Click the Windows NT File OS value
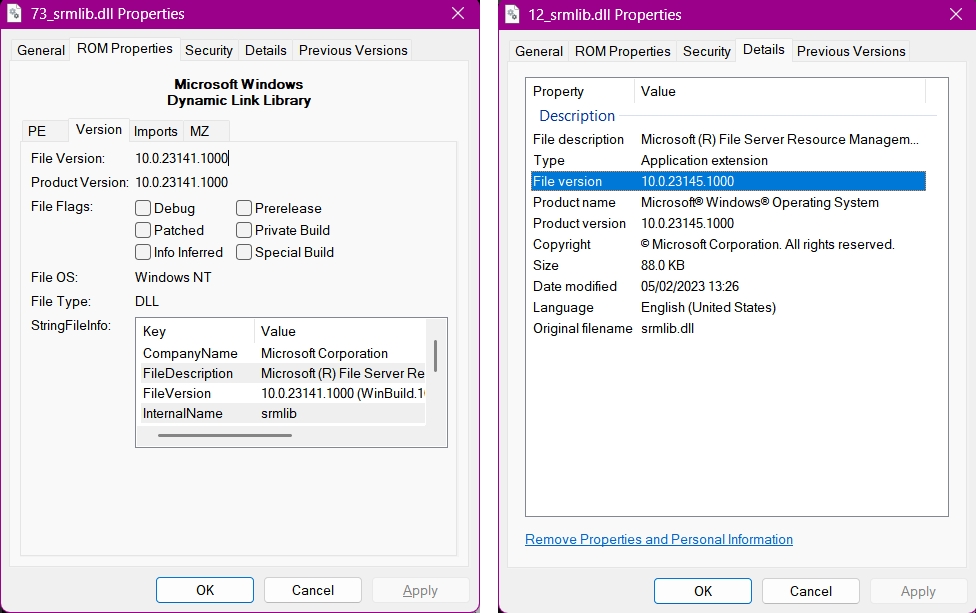The height and width of the screenshot is (613, 976). click(x=173, y=278)
